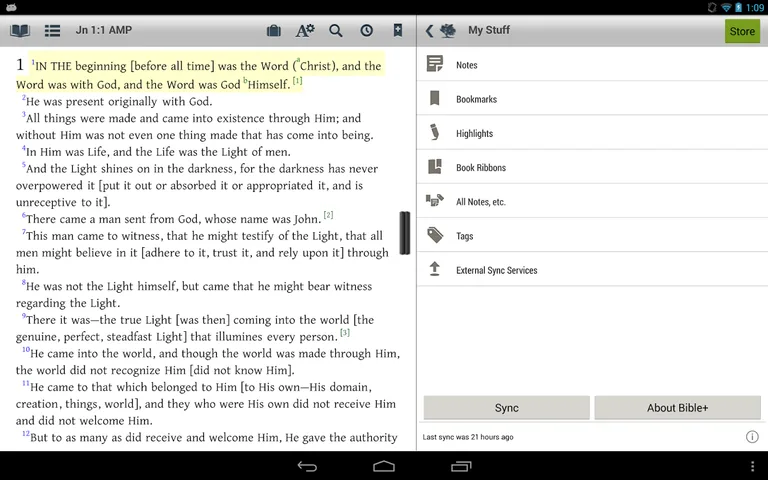Go back using My Stuff chevron
Viewport: 768px width, 480px height.
(429, 31)
